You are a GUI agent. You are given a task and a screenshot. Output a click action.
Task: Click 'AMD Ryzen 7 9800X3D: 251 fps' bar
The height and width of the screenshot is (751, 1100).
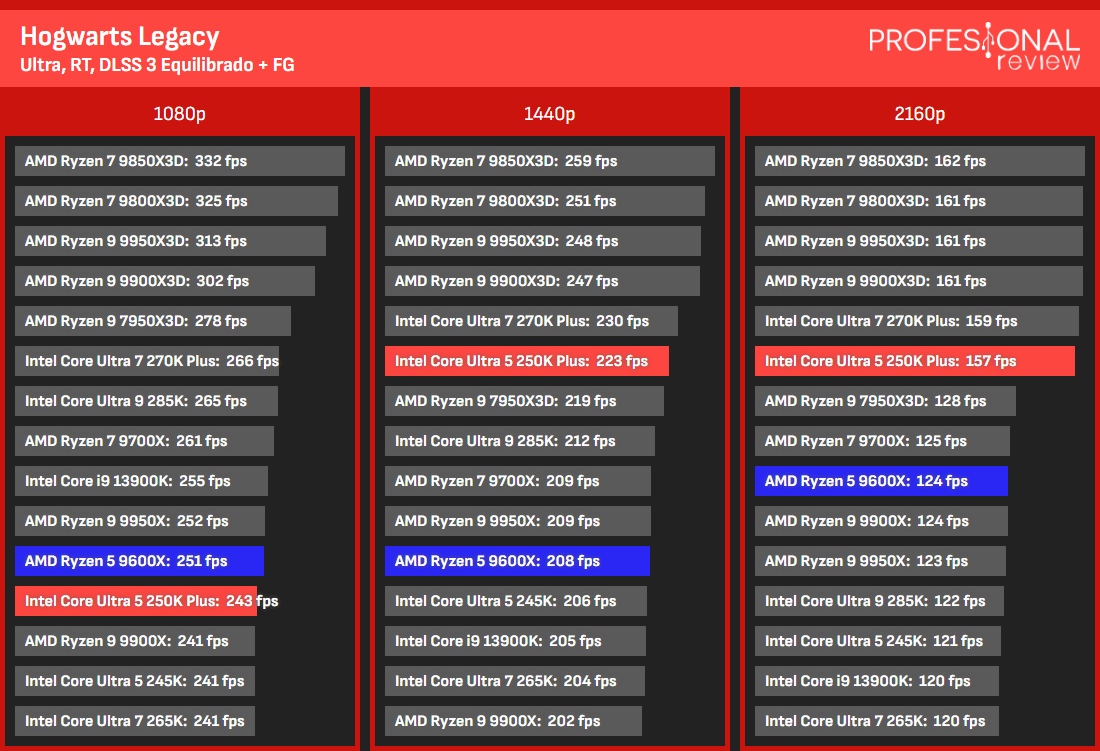(545, 201)
